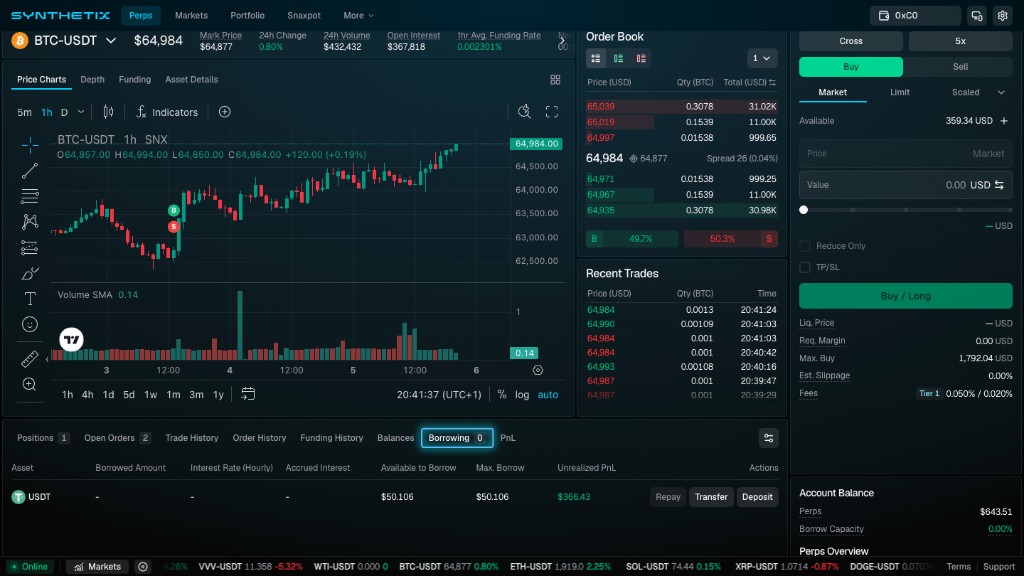Image resolution: width=1024 pixels, height=576 pixels.
Task: Select the pattern drawing tool
Action: pos(30,221)
